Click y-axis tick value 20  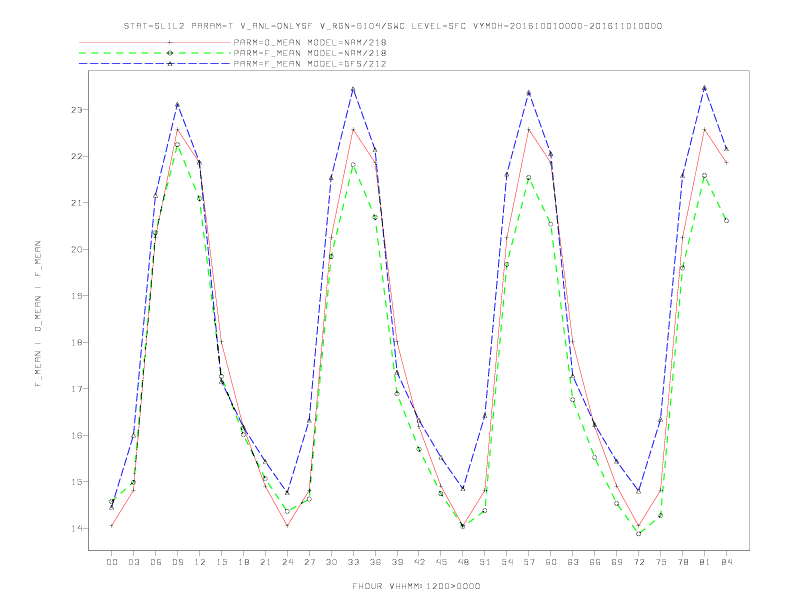click(x=76, y=249)
